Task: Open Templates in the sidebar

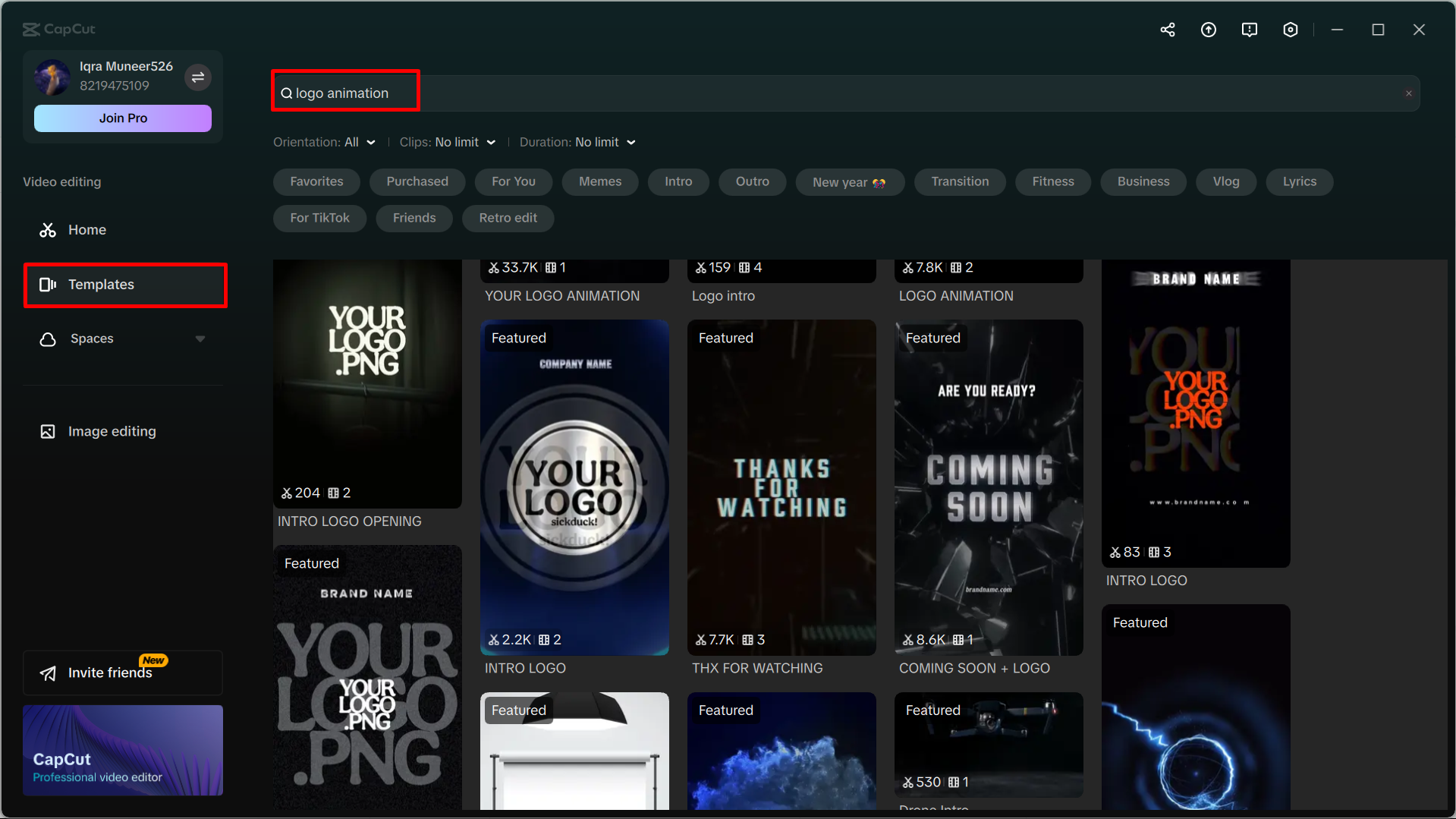Action: [125, 285]
